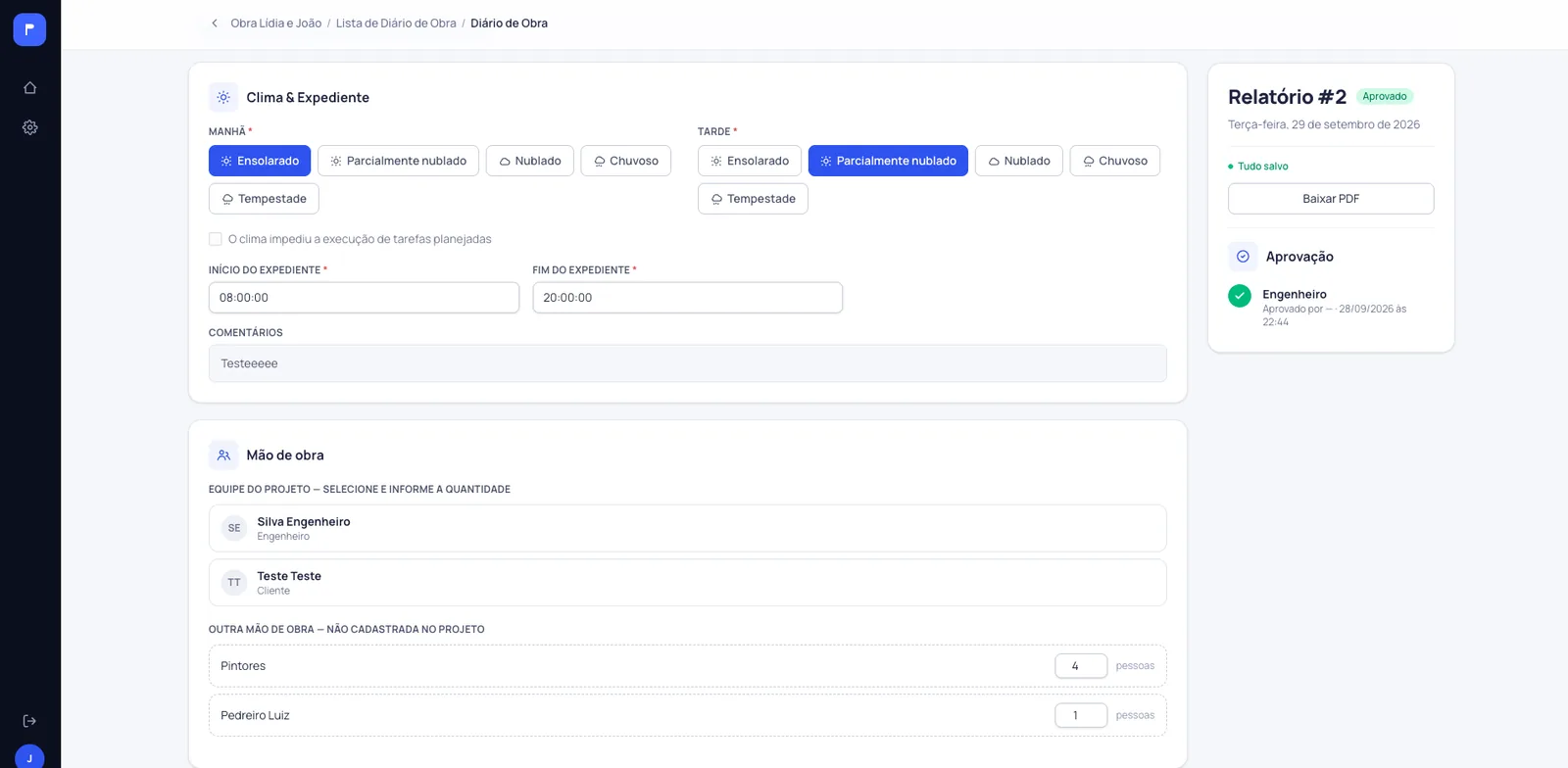Select Chuvoso for Tarde
Screen dimensions: 1568x768
click(x=1115, y=161)
